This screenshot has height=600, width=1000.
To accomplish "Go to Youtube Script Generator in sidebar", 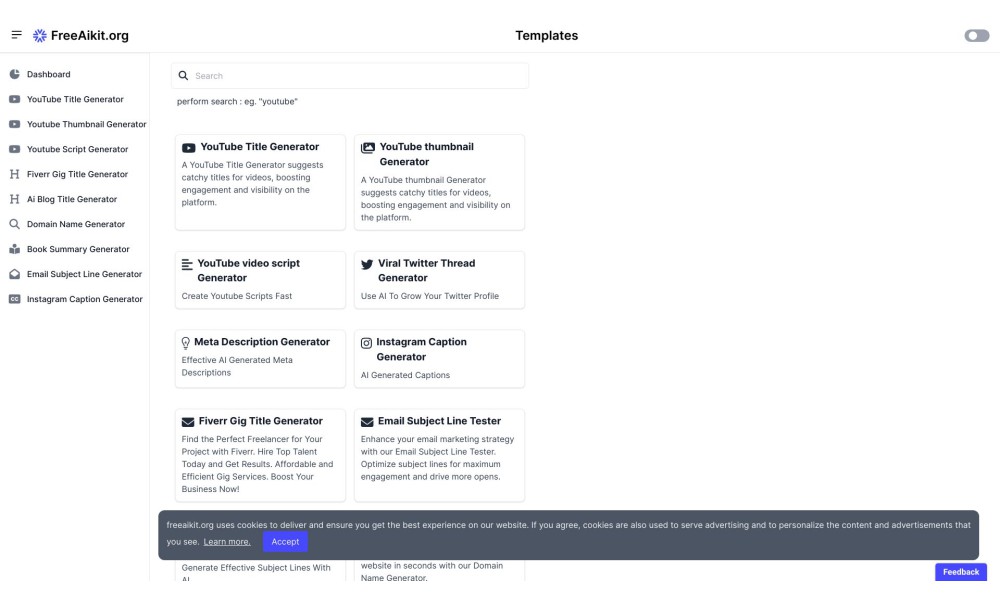I will pyautogui.click(x=77, y=149).
